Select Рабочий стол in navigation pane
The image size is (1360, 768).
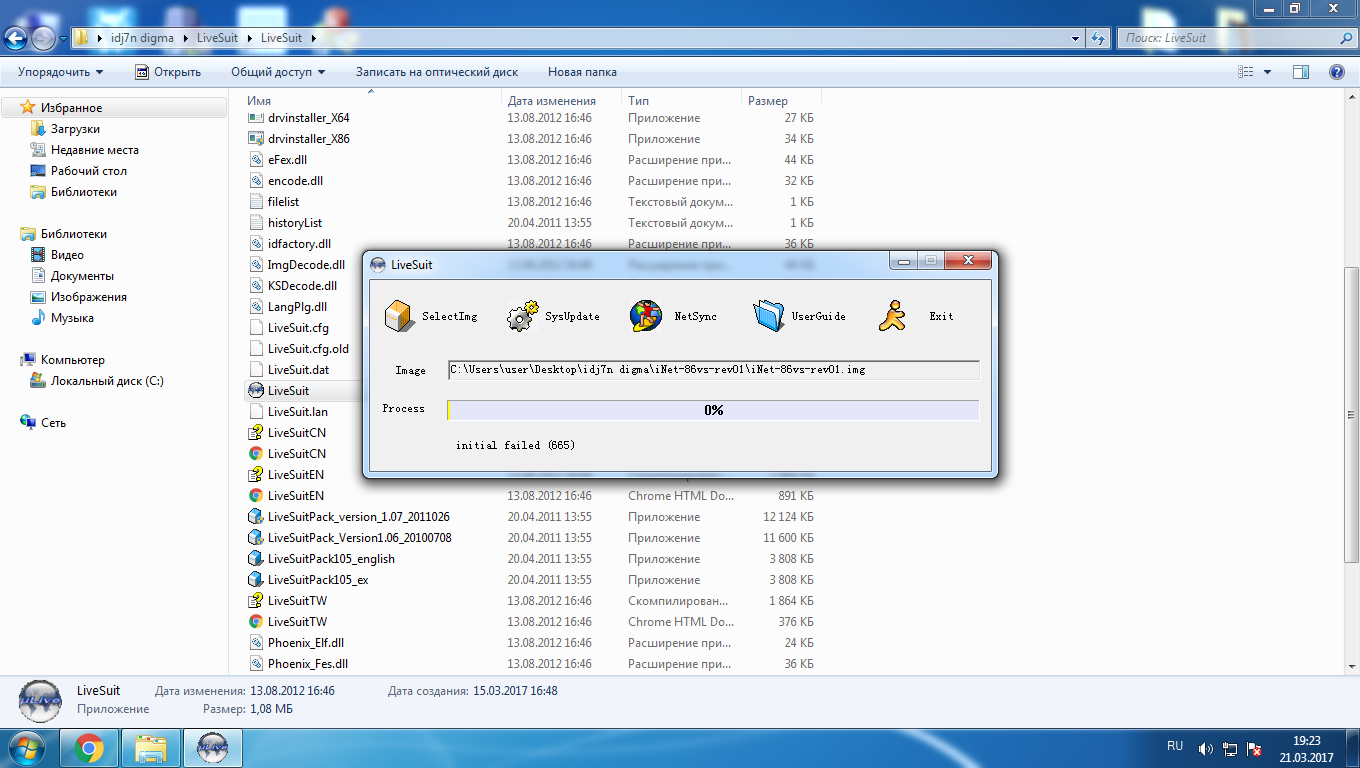coord(88,171)
